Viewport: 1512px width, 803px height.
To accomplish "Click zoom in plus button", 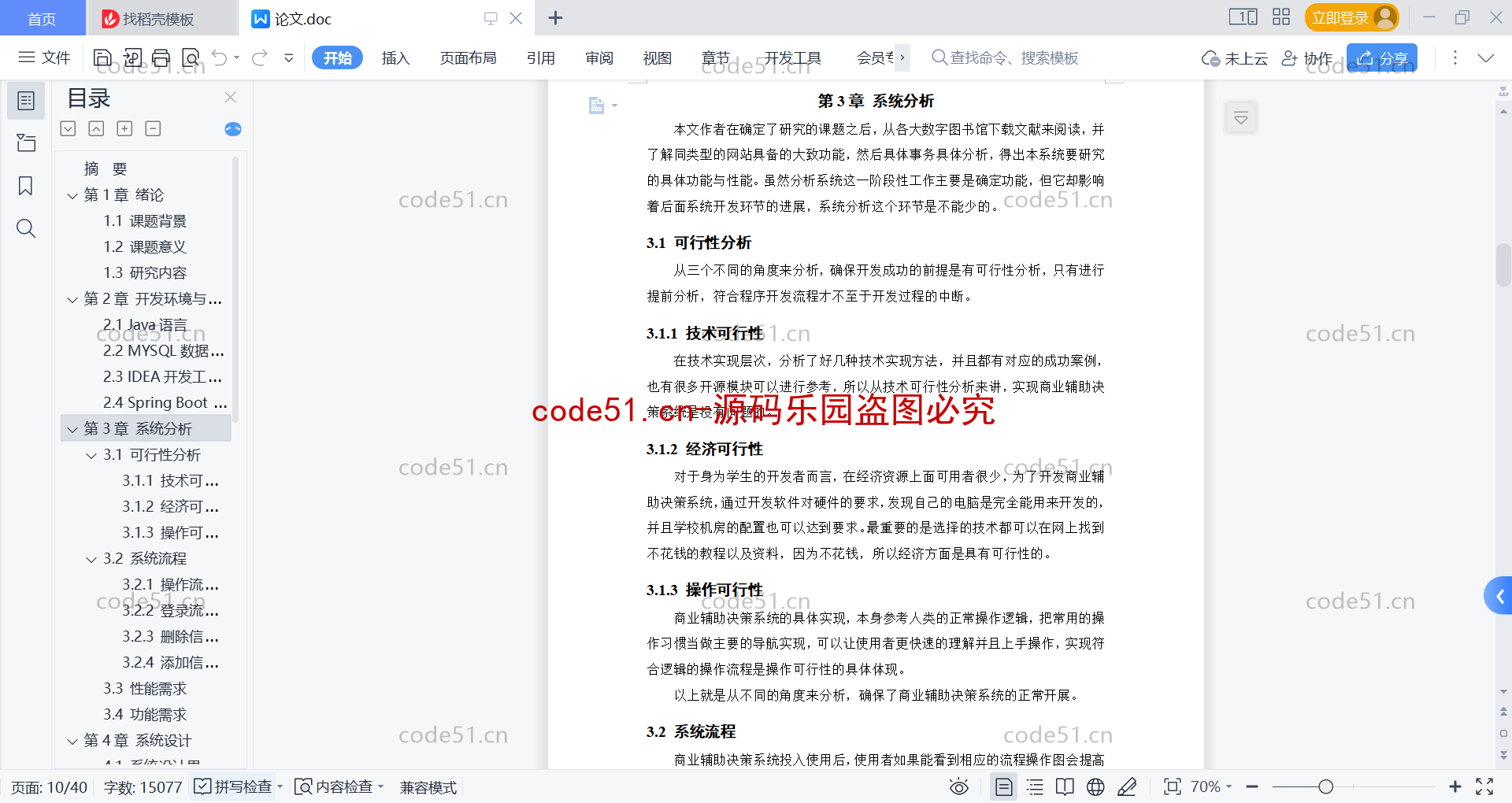I will click(x=1455, y=786).
